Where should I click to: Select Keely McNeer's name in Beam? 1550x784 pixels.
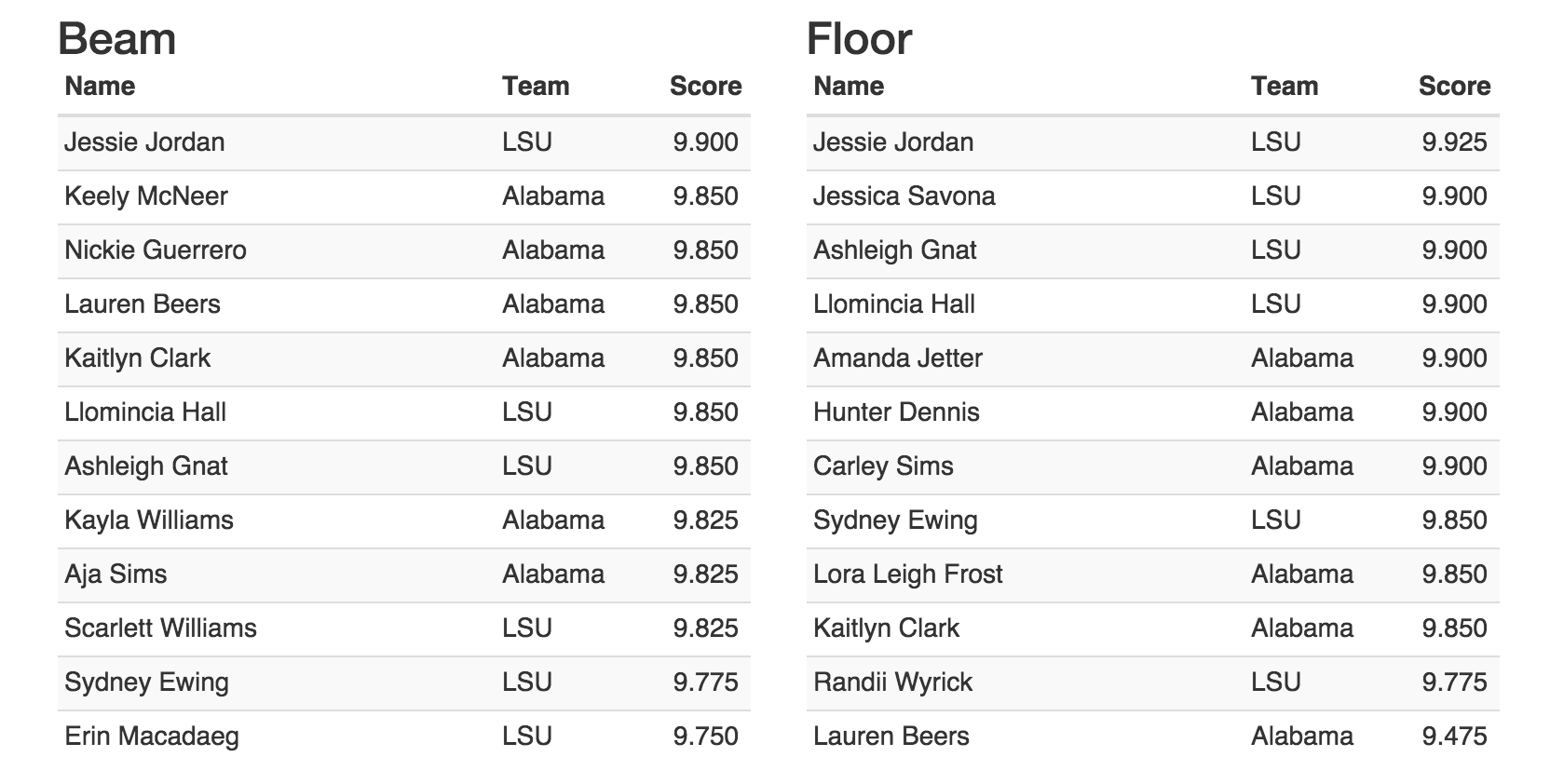pyautogui.click(x=146, y=196)
